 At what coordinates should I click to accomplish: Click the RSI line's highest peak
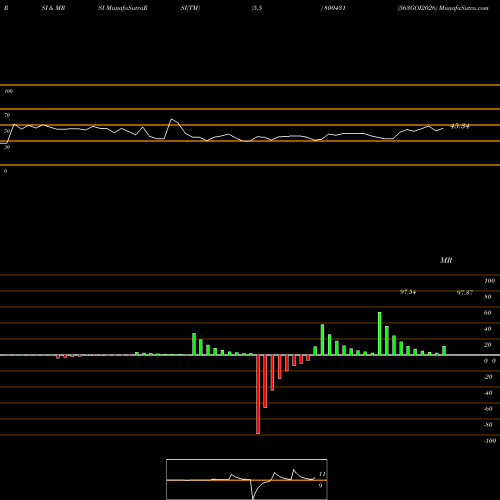172,119
